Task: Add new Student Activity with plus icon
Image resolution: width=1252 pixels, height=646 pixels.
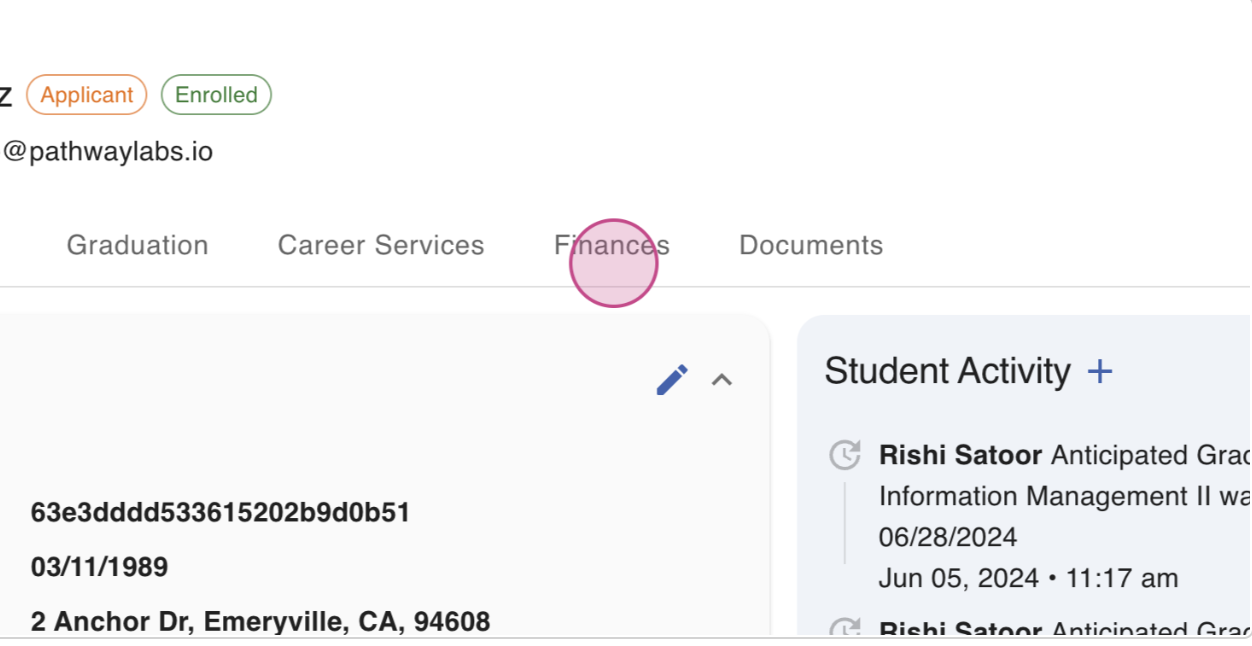Action: 1100,372
